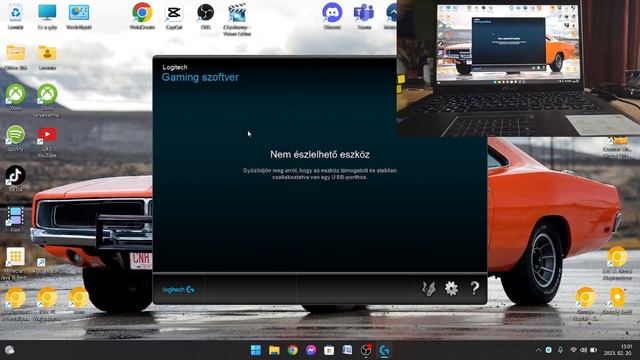Open the Office 365 folder

[x=16, y=57]
